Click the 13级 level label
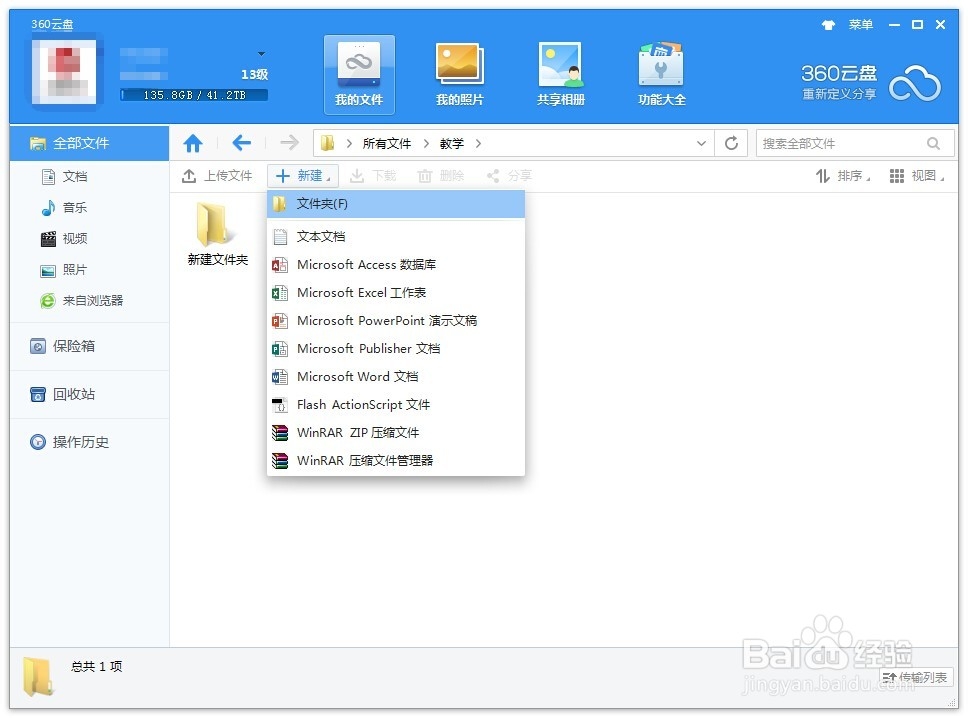Image resolution: width=968 pixels, height=718 pixels. (254, 75)
